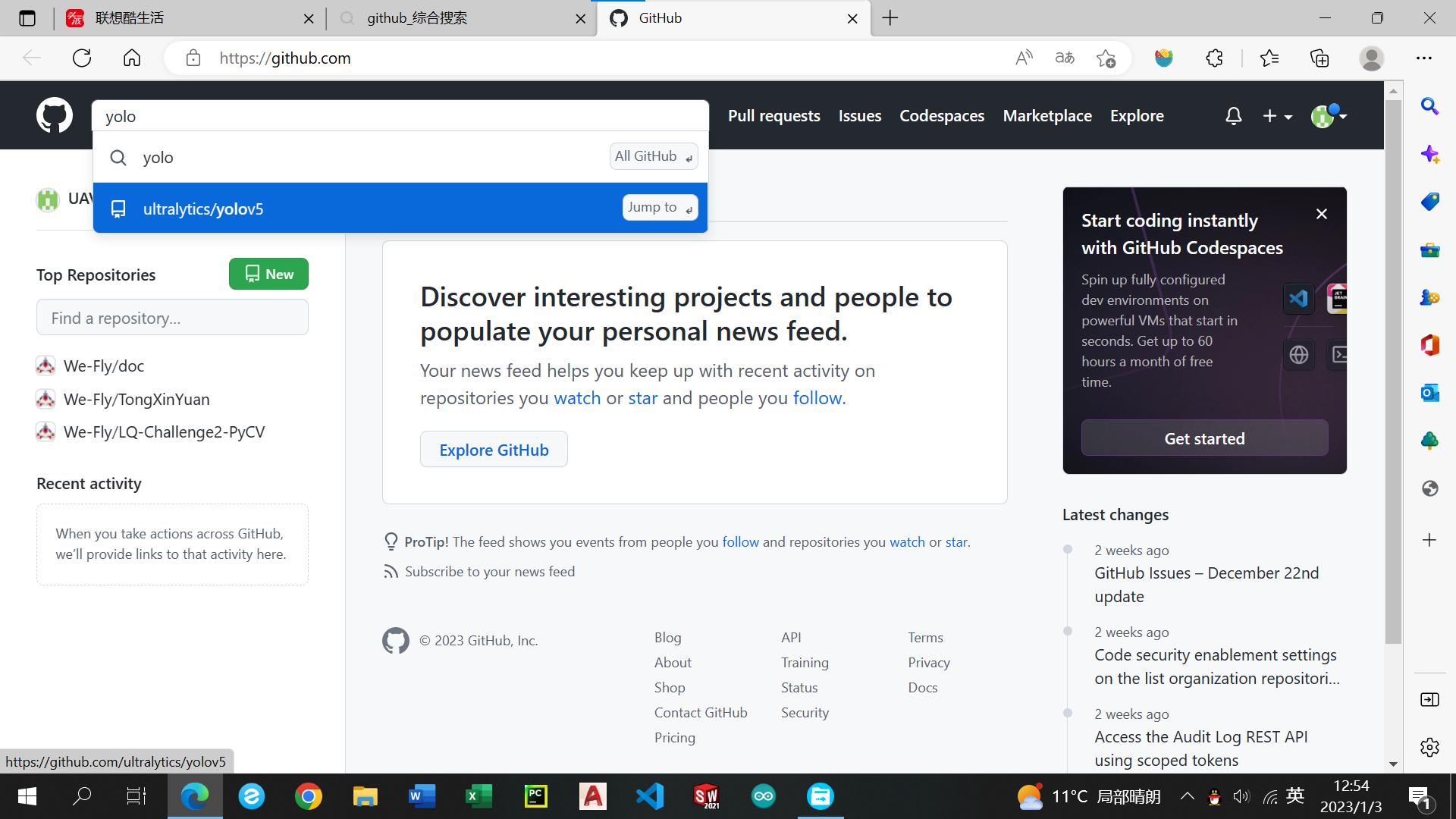1456x819 pixels.
Task: Open Edge sidebar search icon
Action: (1429, 106)
